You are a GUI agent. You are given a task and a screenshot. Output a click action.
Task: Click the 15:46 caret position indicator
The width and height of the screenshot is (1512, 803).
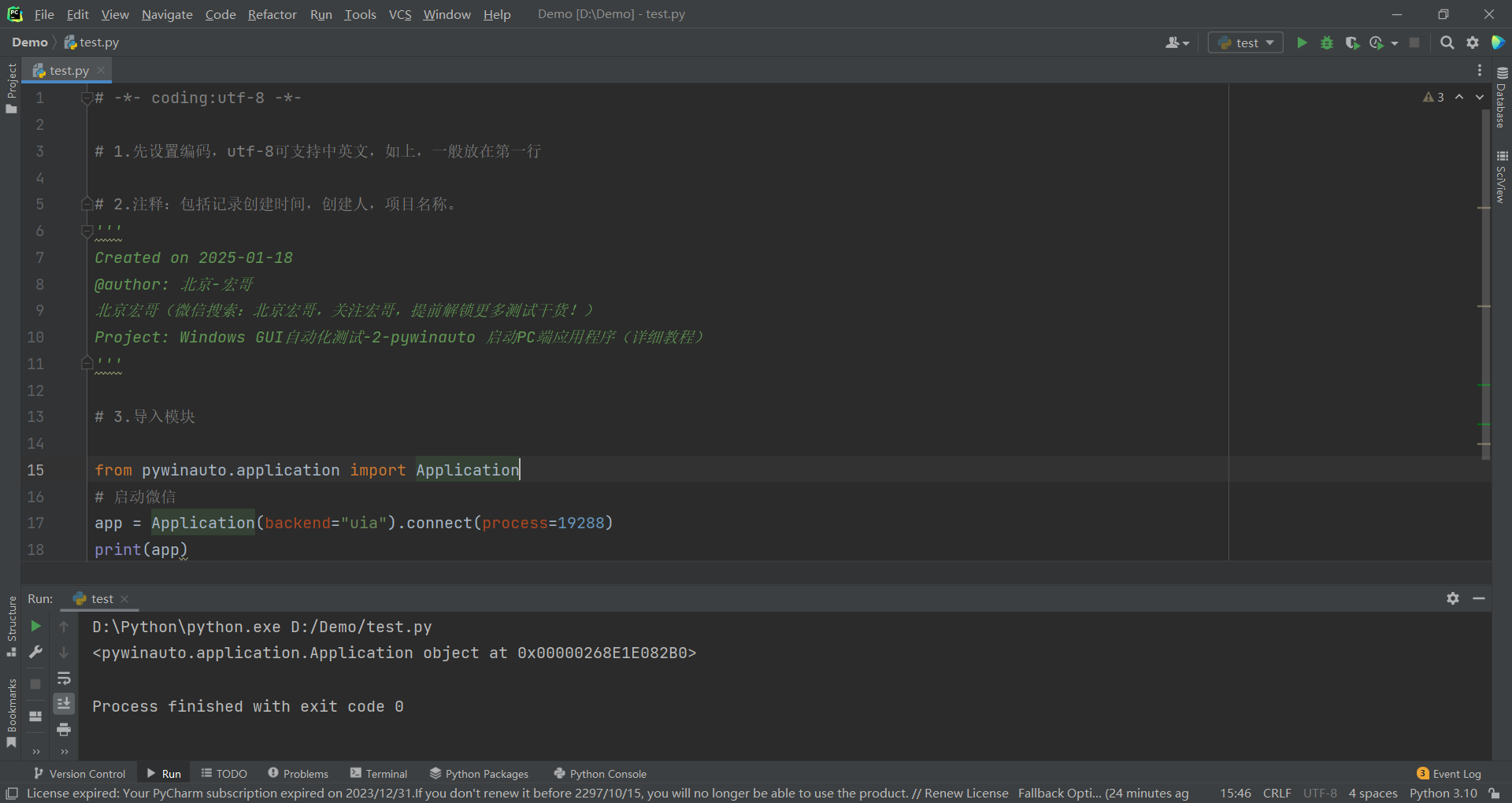point(1236,794)
